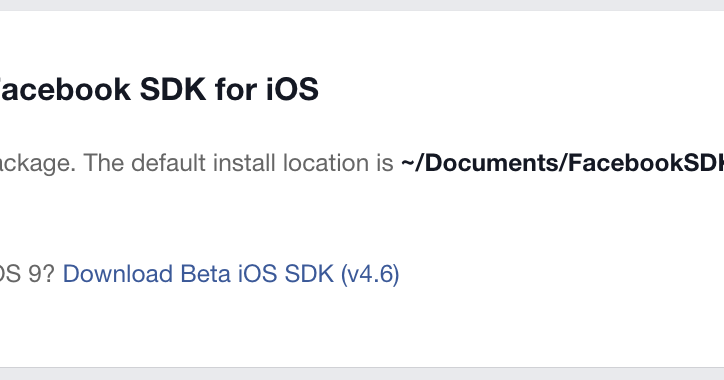Viewport: 724px width, 380px height.
Task: Click the 'acebook' word in the heading
Action: 66,89
